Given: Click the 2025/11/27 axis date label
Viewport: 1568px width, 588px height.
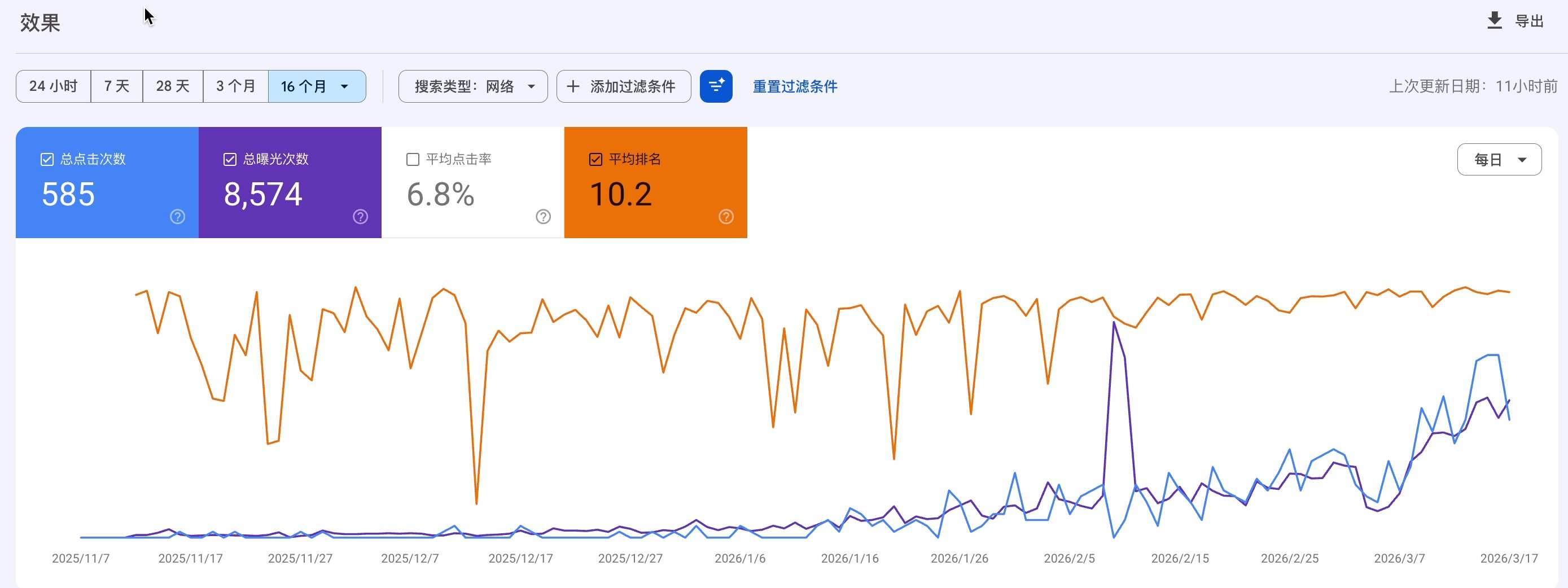Looking at the screenshot, I should click(x=300, y=558).
